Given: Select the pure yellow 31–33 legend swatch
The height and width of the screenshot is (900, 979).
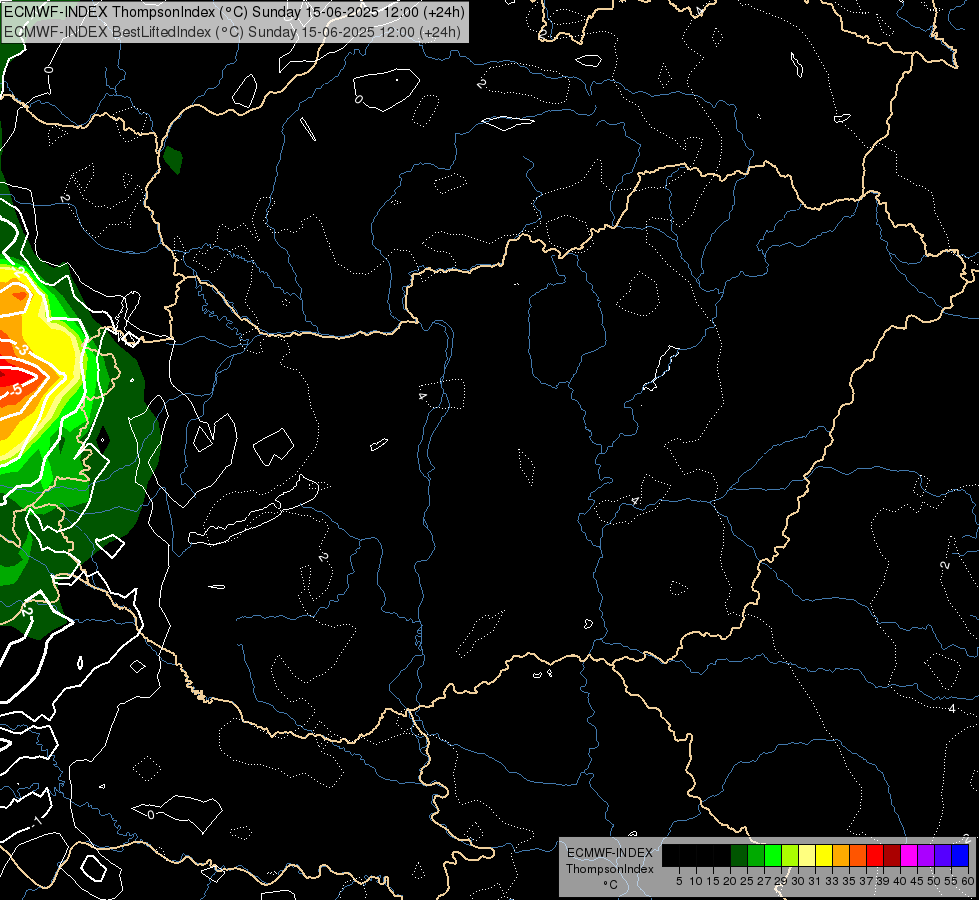Looking at the screenshot, I should coord(824,855).
